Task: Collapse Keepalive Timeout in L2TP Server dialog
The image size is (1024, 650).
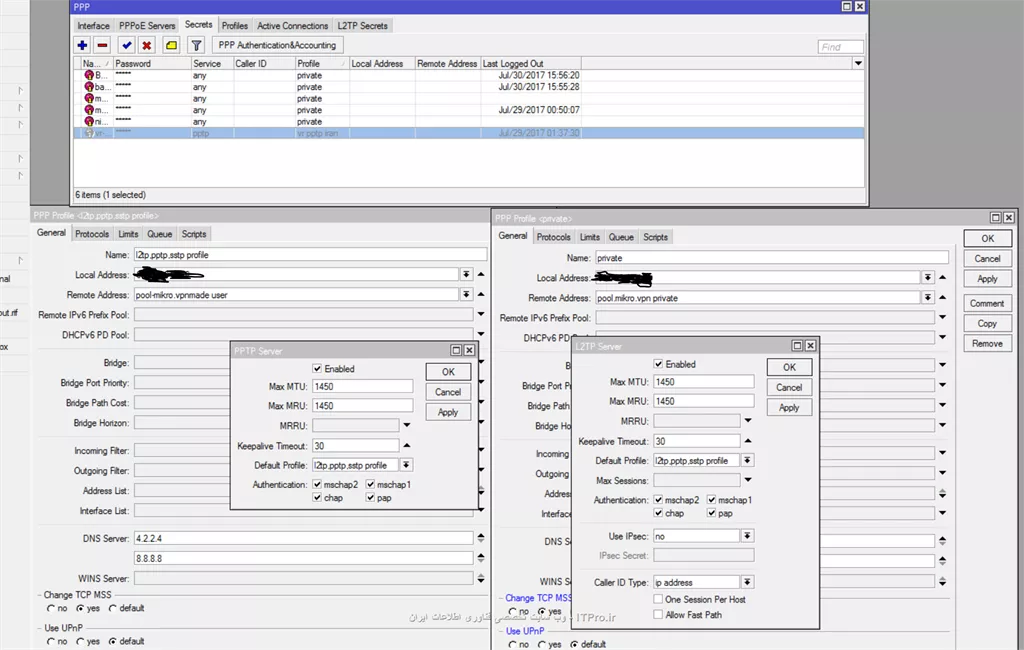Action: (x=748, y=441)
